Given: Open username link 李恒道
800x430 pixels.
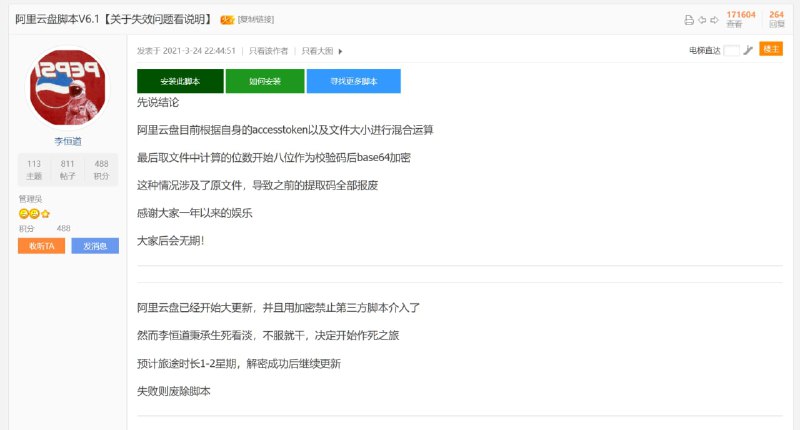Looking at the screenshot, I should 68,141.
